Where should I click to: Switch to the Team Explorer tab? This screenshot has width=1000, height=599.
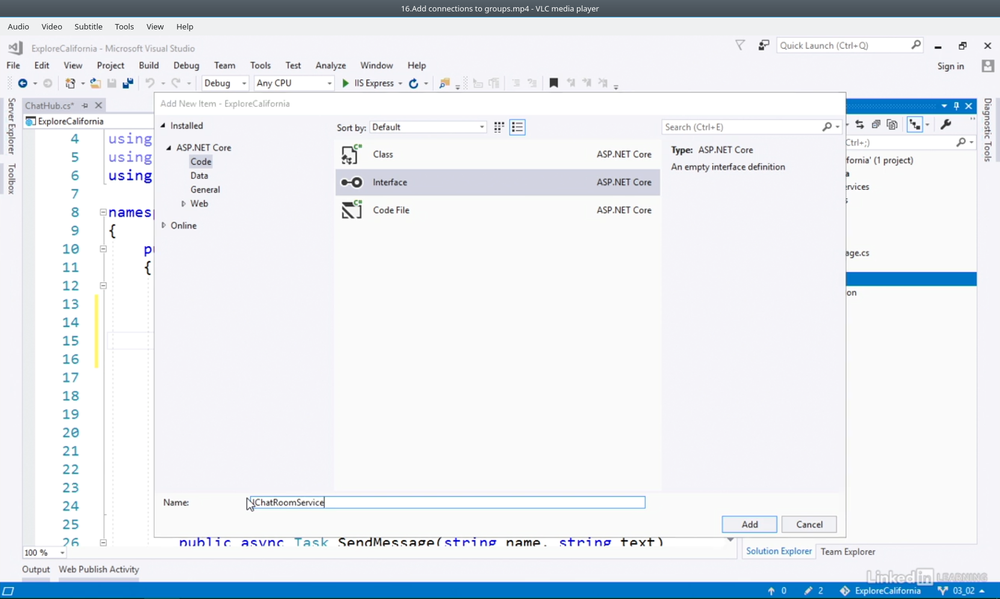click(x=848, y=551)
